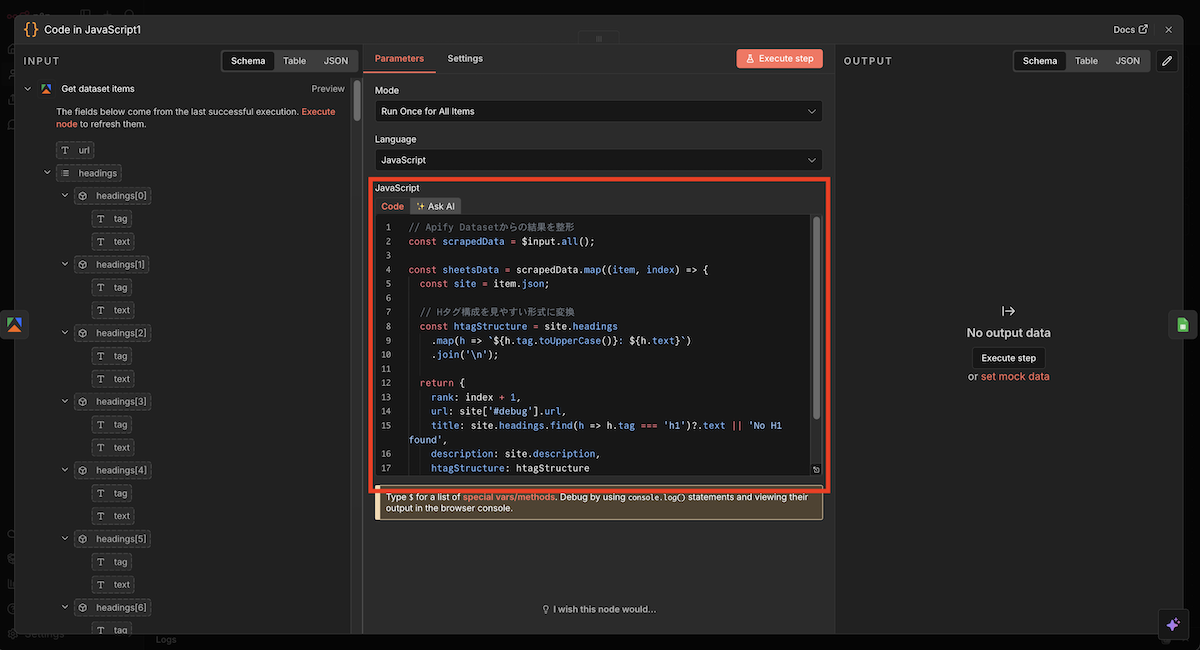Viewport: 1200px width, 650px height.
Task: Open the Mode dropdown
Action: tap(598, 111)
